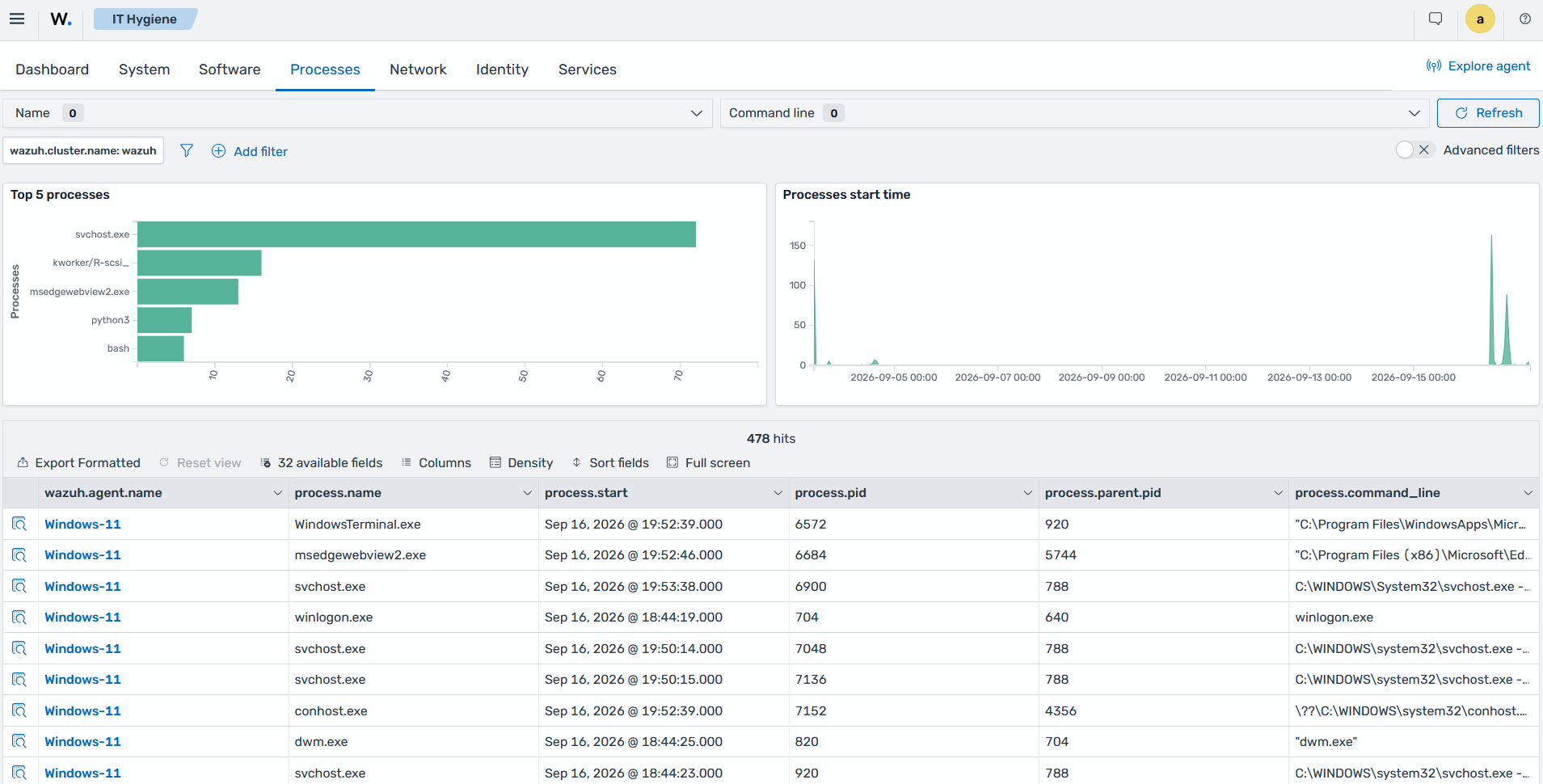Click the wazuh.cluster.name filter pill

coord(83,150)
